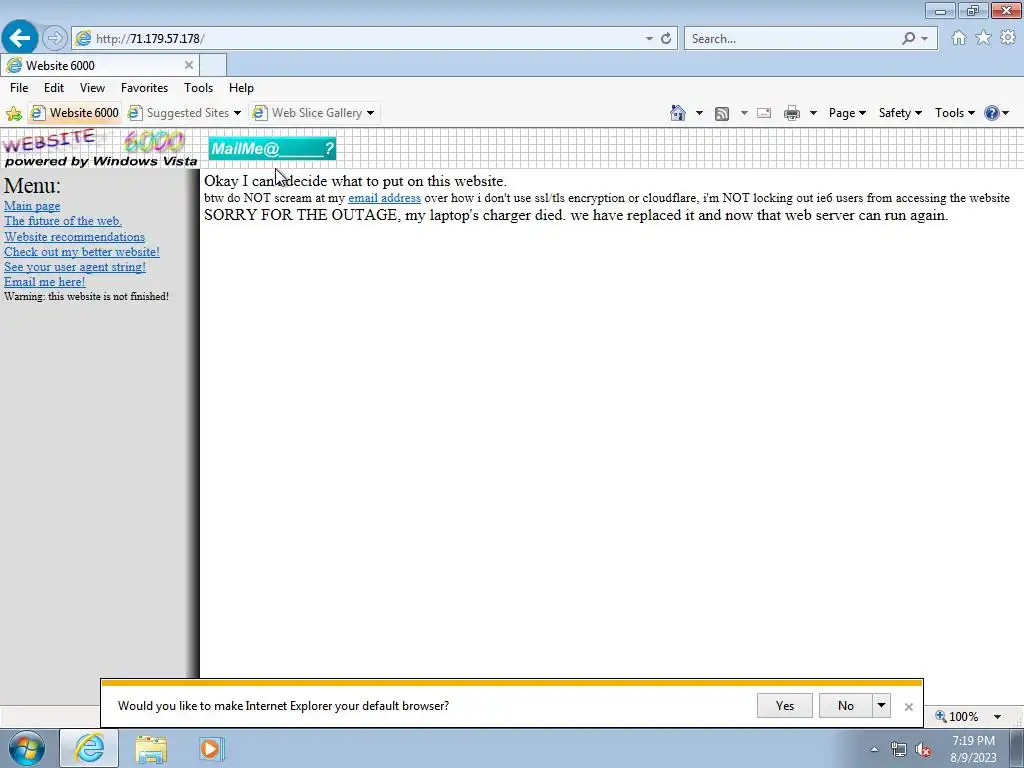Screen dimensions: 1024x768
Task: Open Windows Explorer taskbar folder icon
Action: 151,749
